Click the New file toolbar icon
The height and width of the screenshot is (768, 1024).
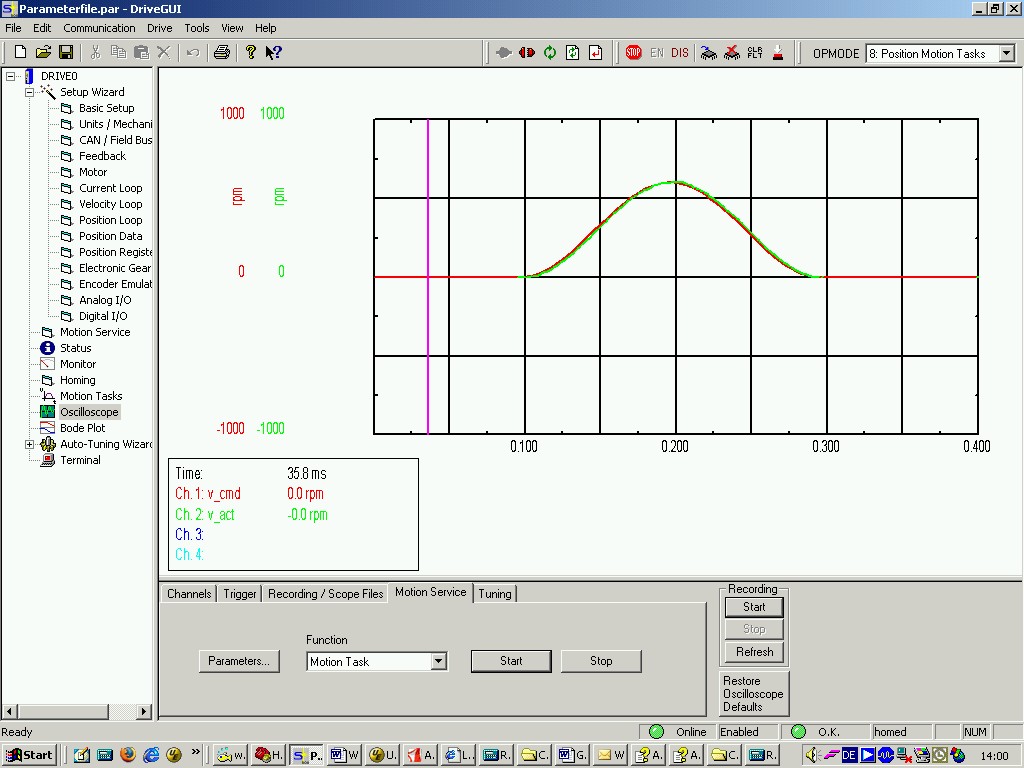tap(20, 52)
